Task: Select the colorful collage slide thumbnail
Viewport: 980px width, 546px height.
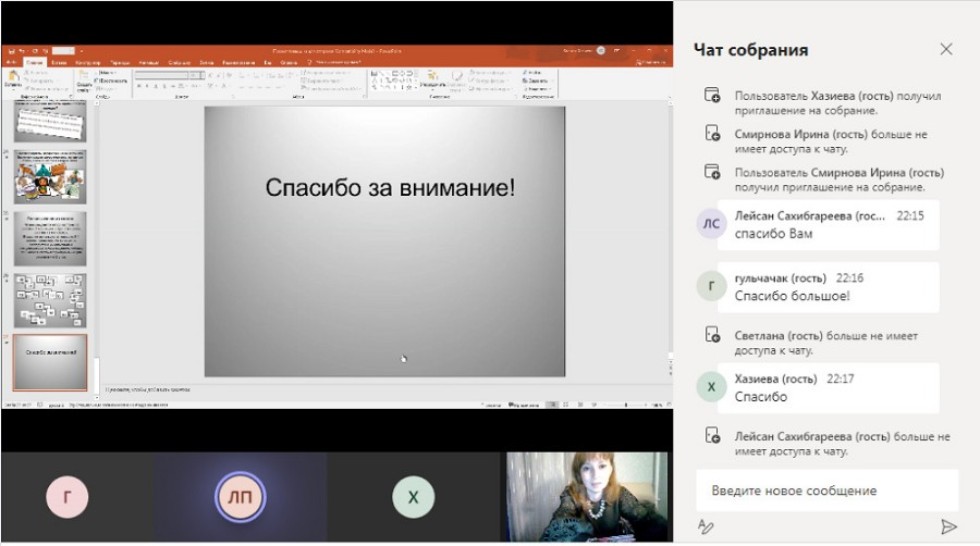Action: tap(49, 177)
